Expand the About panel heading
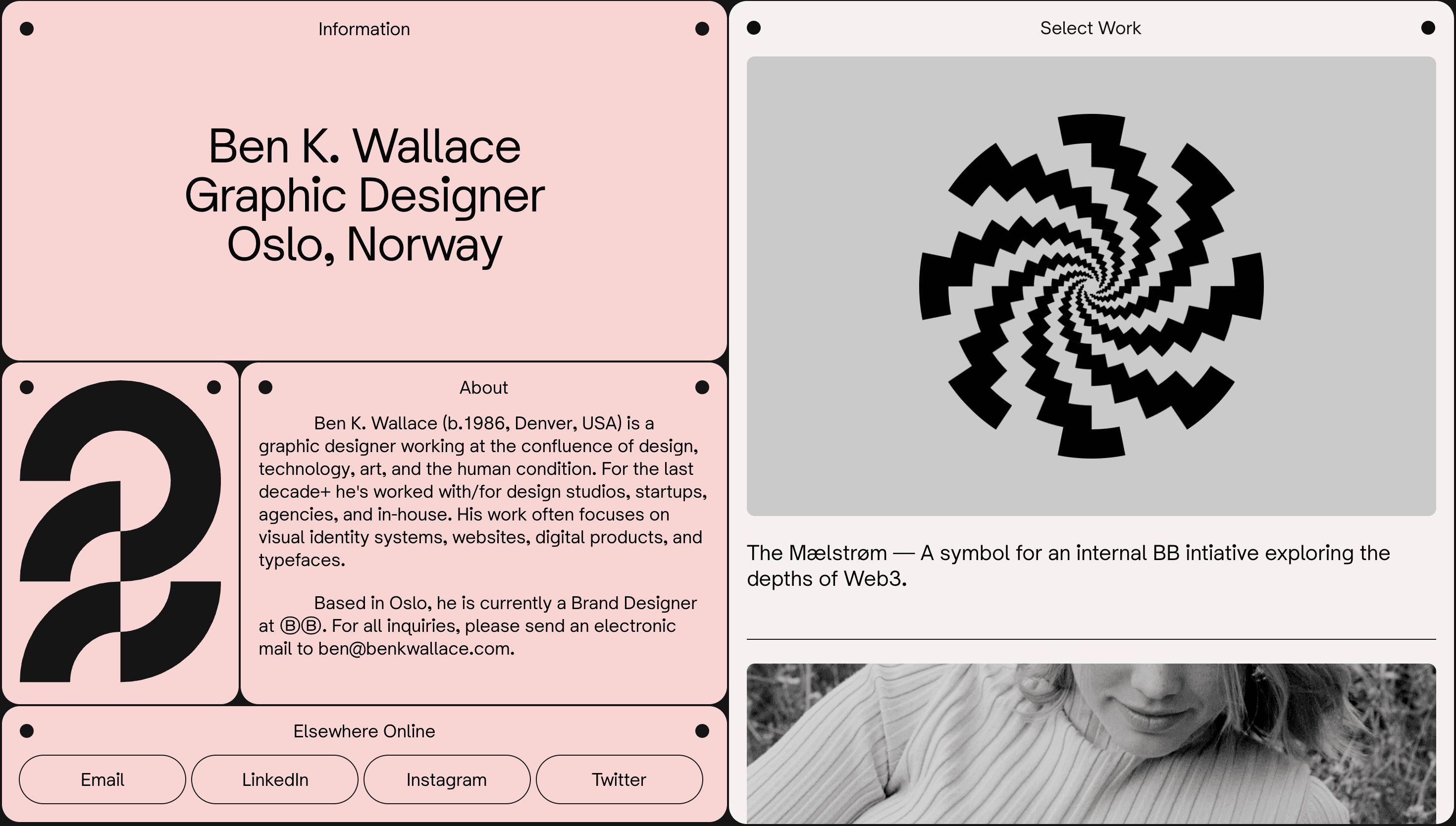The height and width of the screenshot is (826, 1456). (x=484, y=387)
